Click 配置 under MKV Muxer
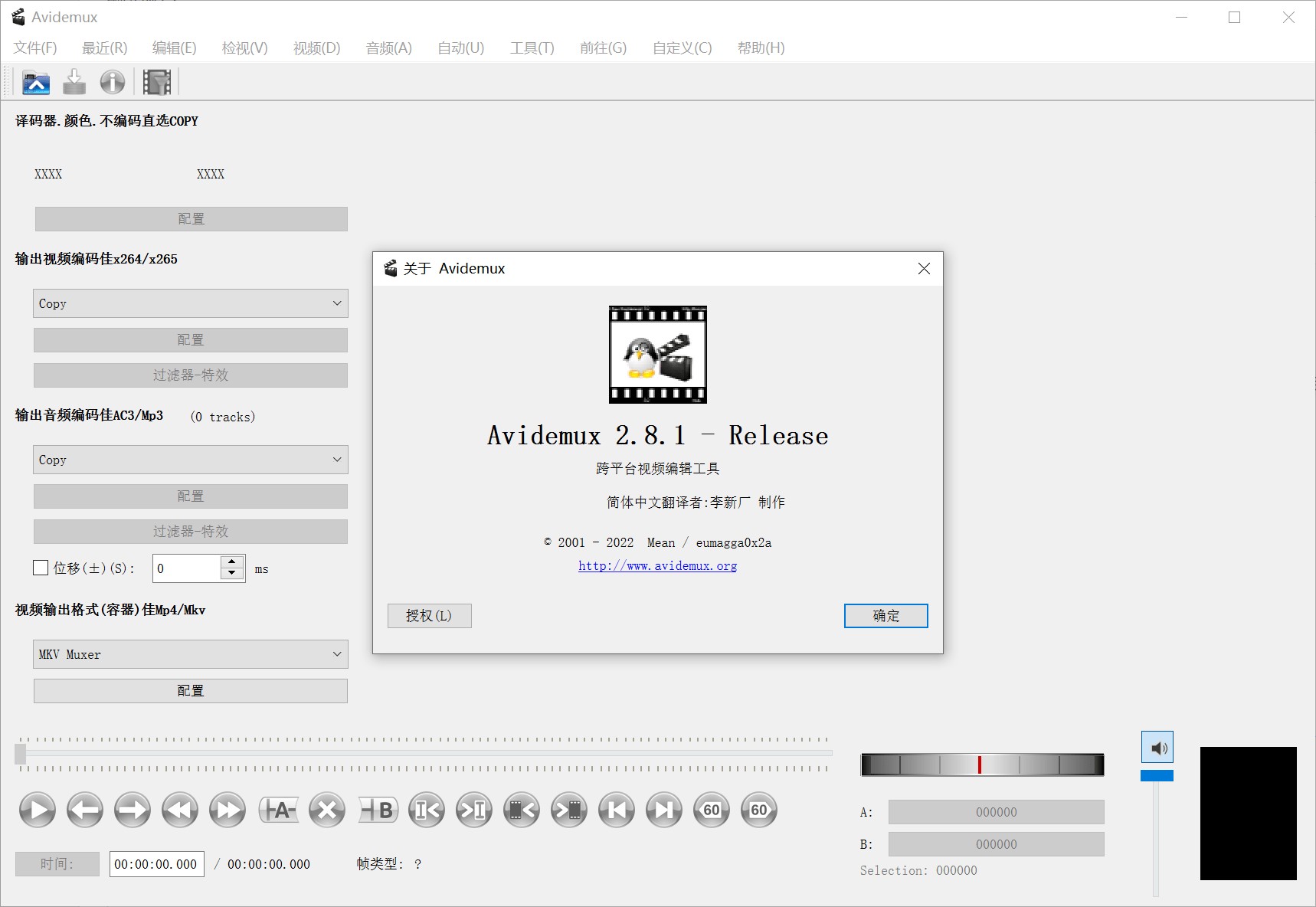1316x907 pixels. pyautogui.click(x=191, y=691)
